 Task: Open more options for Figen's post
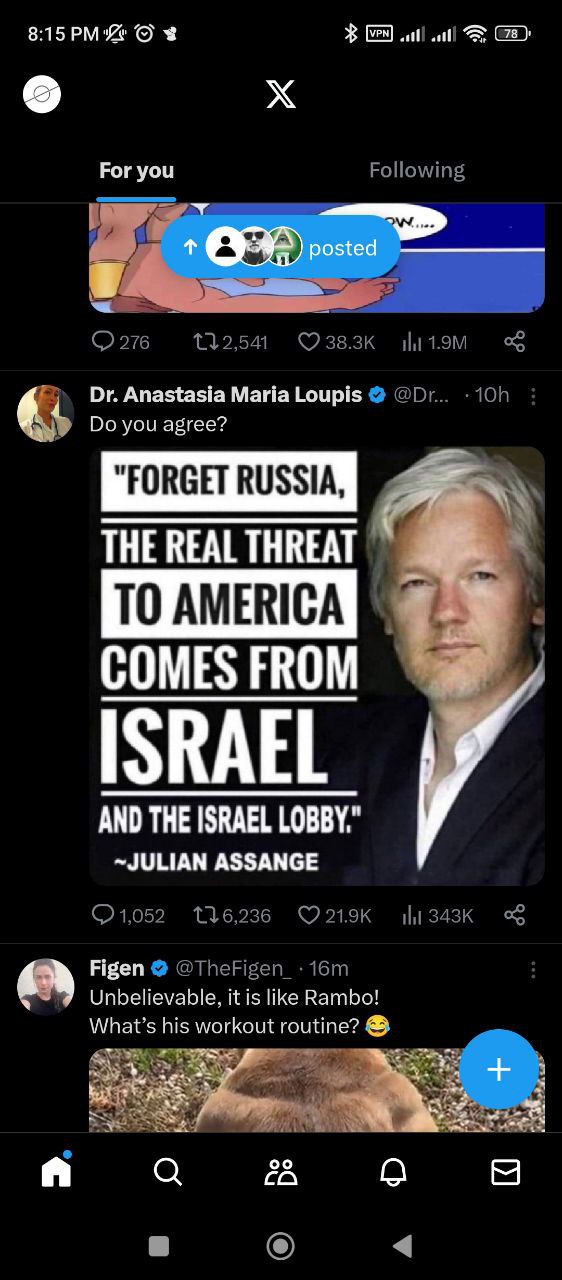pos(533,970)
